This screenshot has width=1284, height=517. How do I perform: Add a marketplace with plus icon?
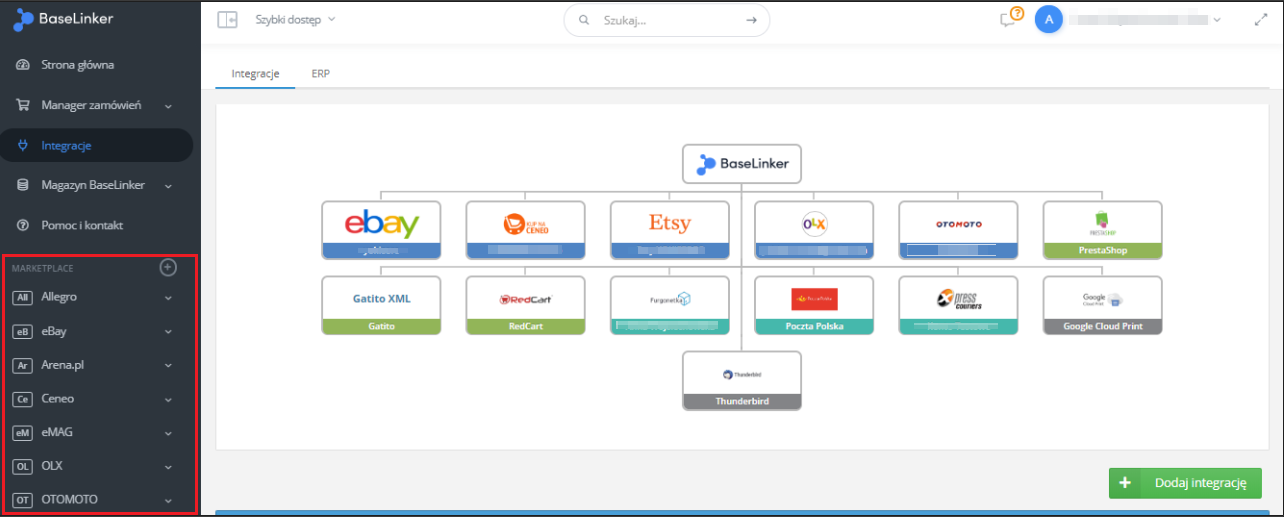pos(168,267)
